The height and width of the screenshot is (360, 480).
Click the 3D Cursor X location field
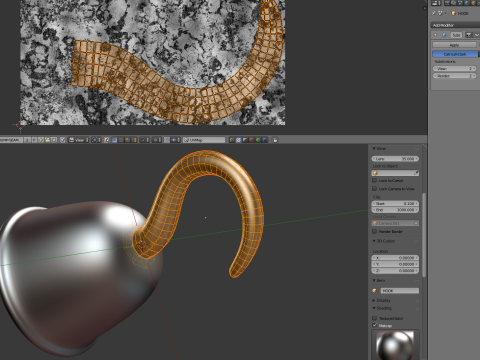395,258
